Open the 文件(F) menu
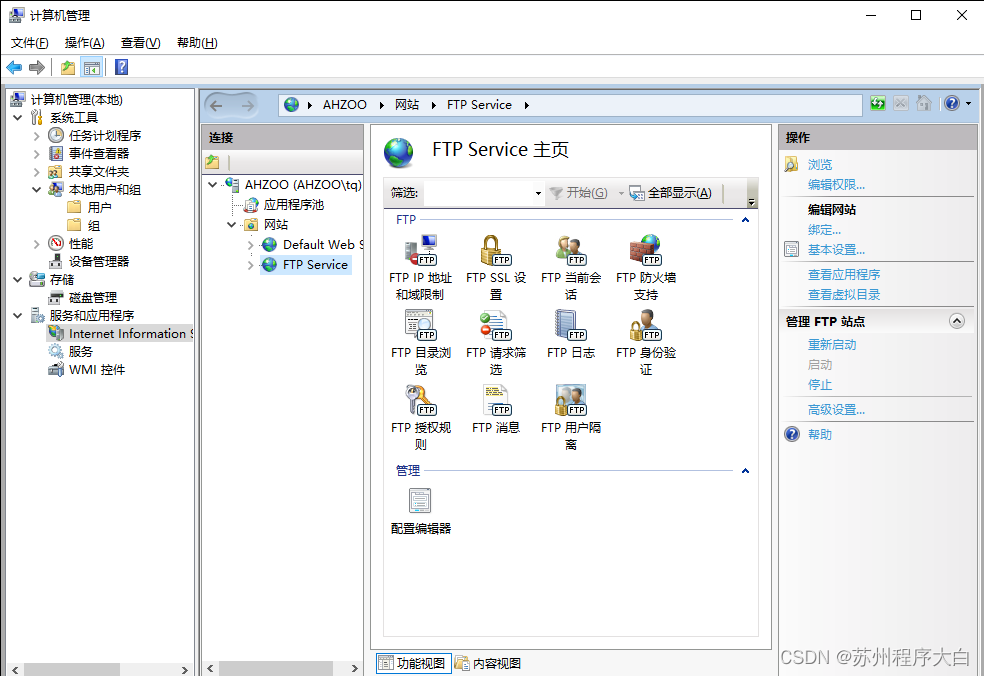Viewport: 984px width, 676px height. click(29, 43)
